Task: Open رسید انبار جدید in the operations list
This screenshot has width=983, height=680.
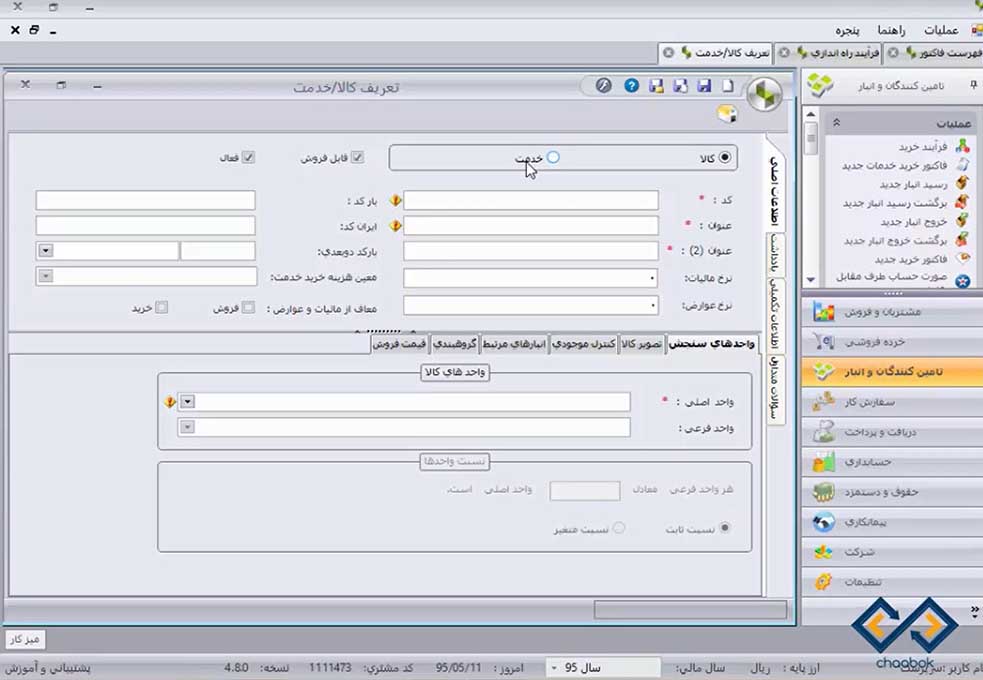Action: (x=910, y=184)
